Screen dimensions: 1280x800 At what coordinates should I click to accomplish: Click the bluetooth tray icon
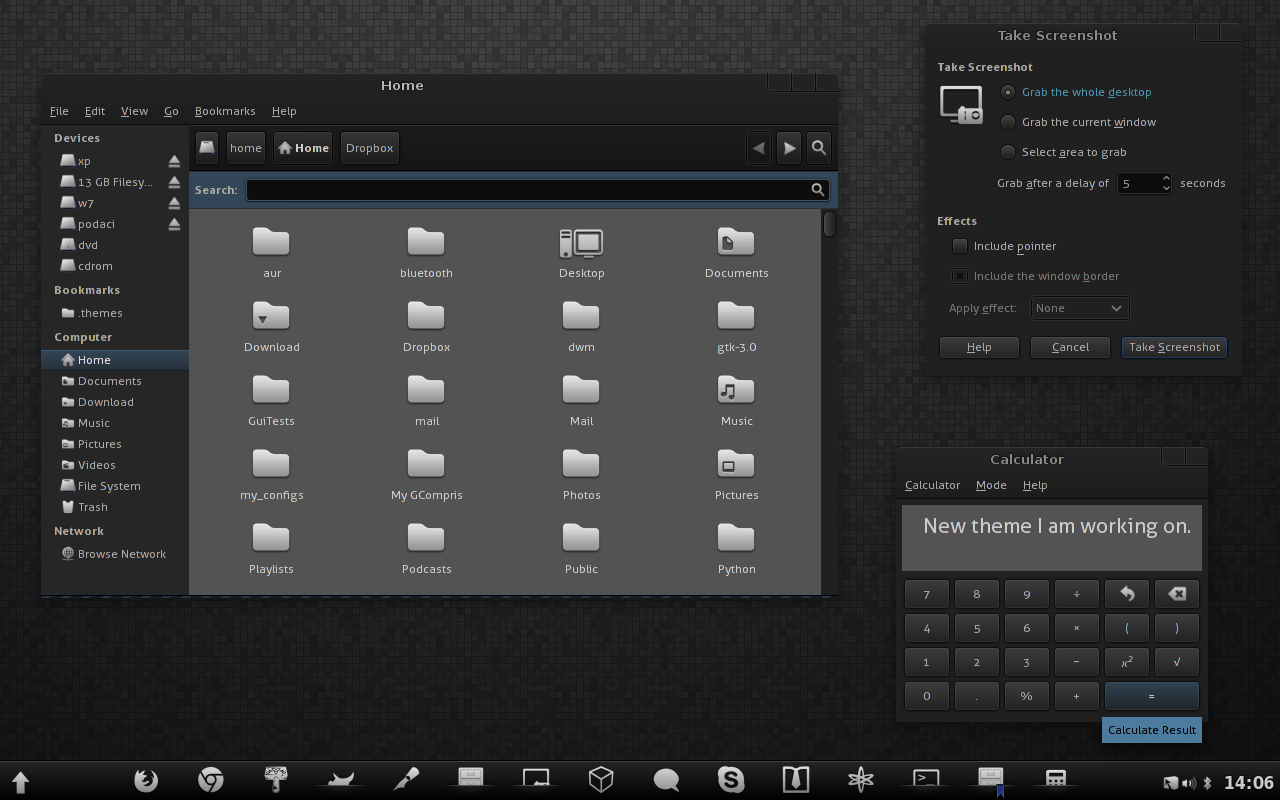click(x=1207, y=783)
